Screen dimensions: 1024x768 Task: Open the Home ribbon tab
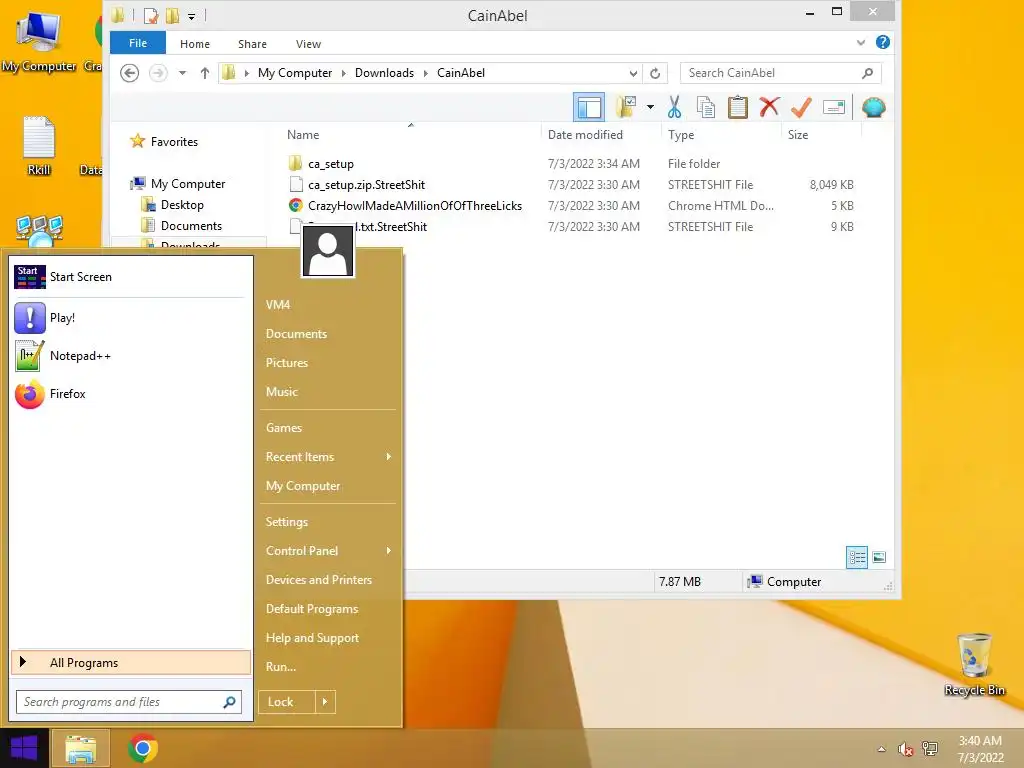(x=195, y=44)
